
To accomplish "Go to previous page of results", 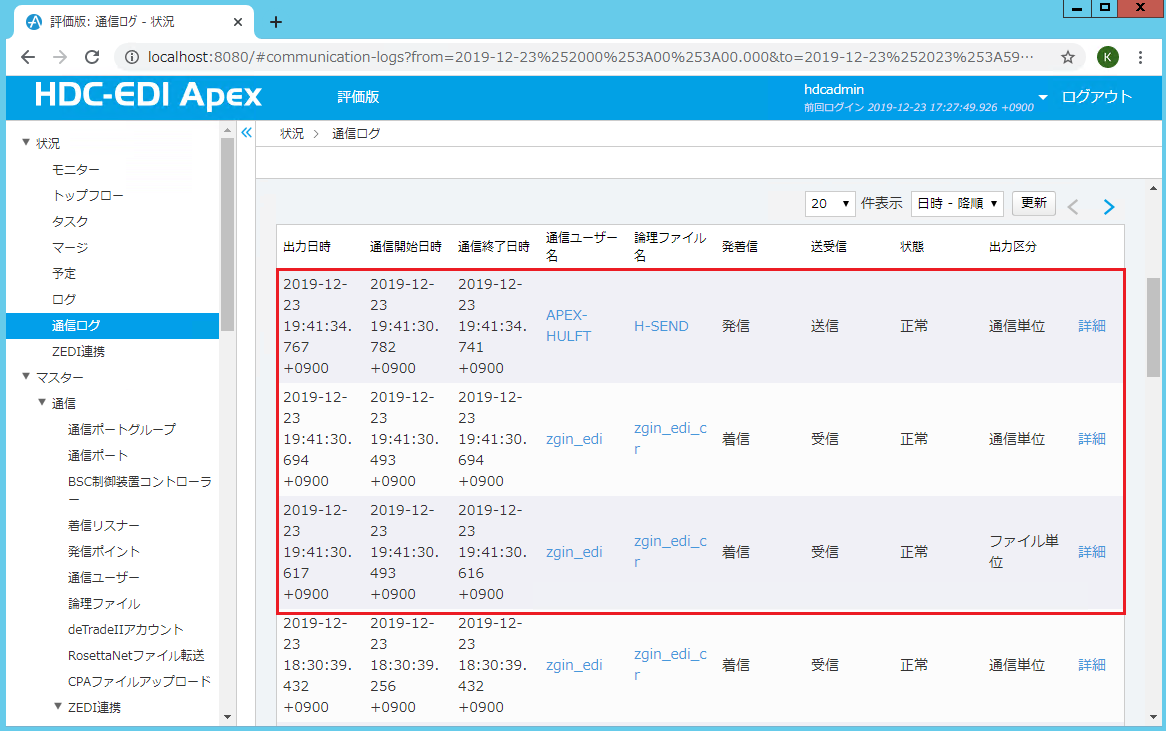I will 1073,207.
